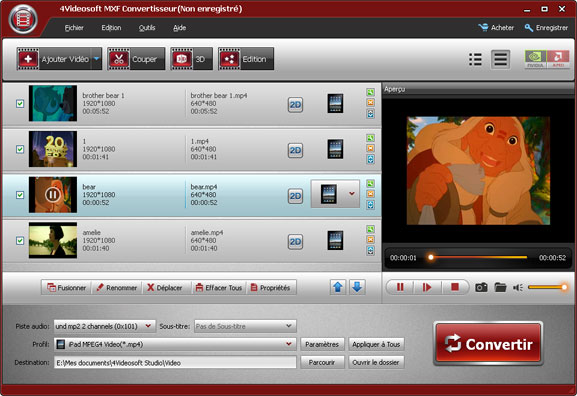Open the Edition menu
This screenshot has width=577, height=396.
pyautogui.click(x=111, y=28)
